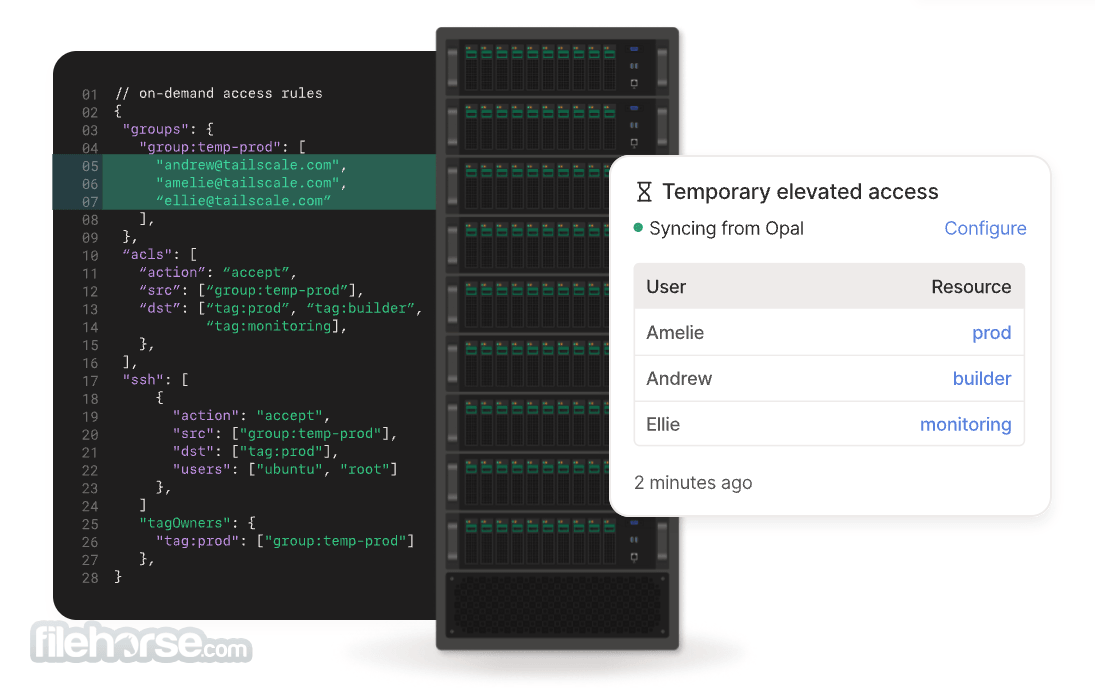Click the "group:temp-prod": [ code line 04

point(222,147)
